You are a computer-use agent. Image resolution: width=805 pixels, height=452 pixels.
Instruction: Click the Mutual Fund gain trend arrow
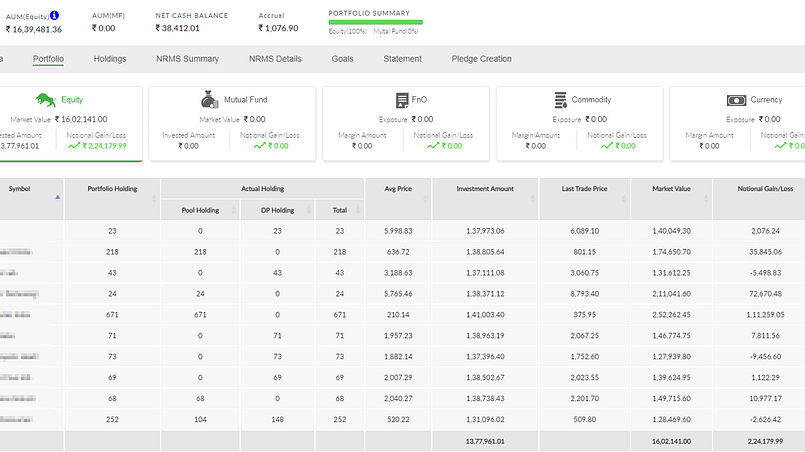pyautogui.click(x=260, y=146)
